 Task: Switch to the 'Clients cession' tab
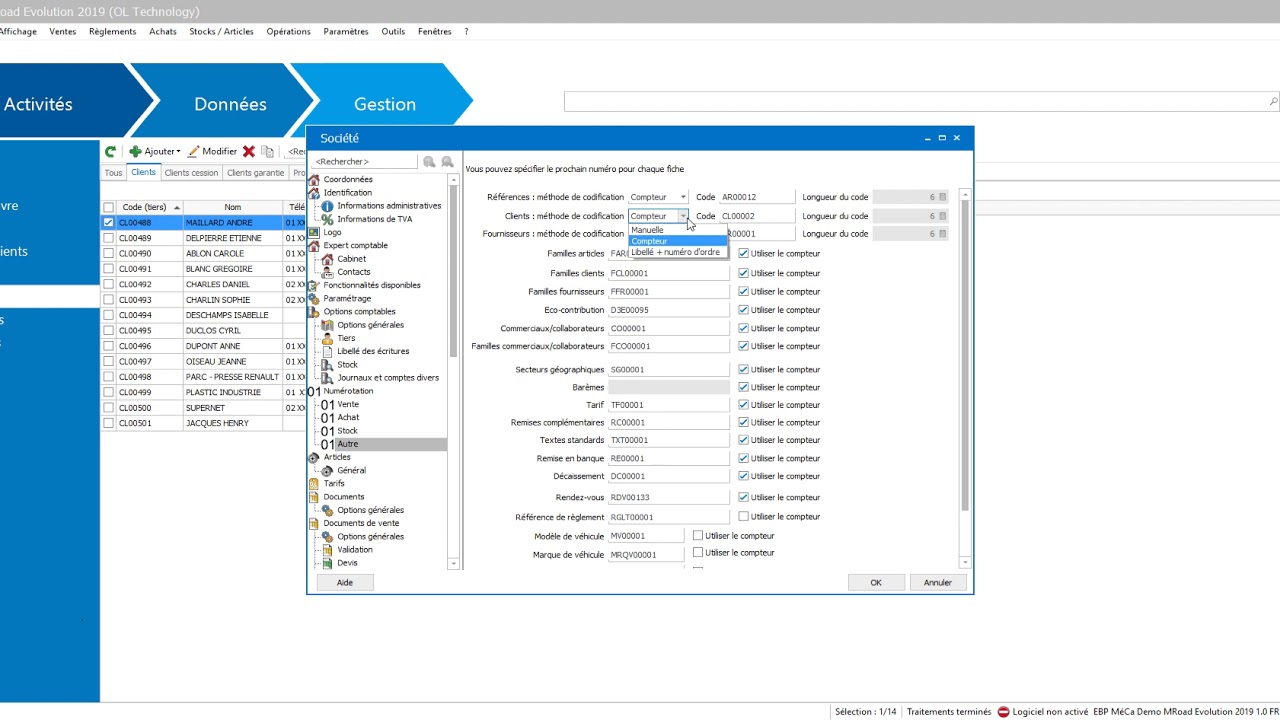click(x=191, y=173)
